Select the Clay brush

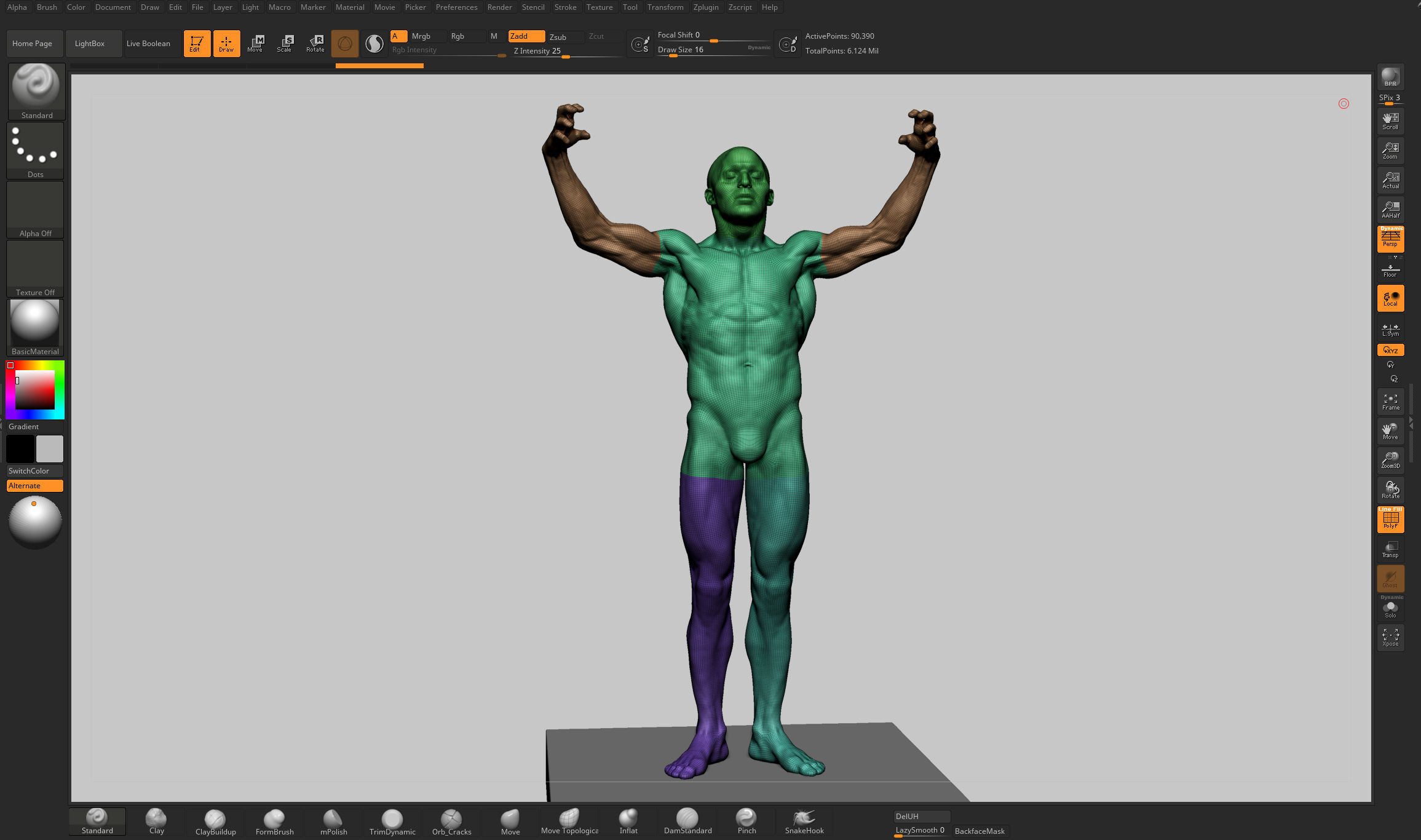(156, 822)
